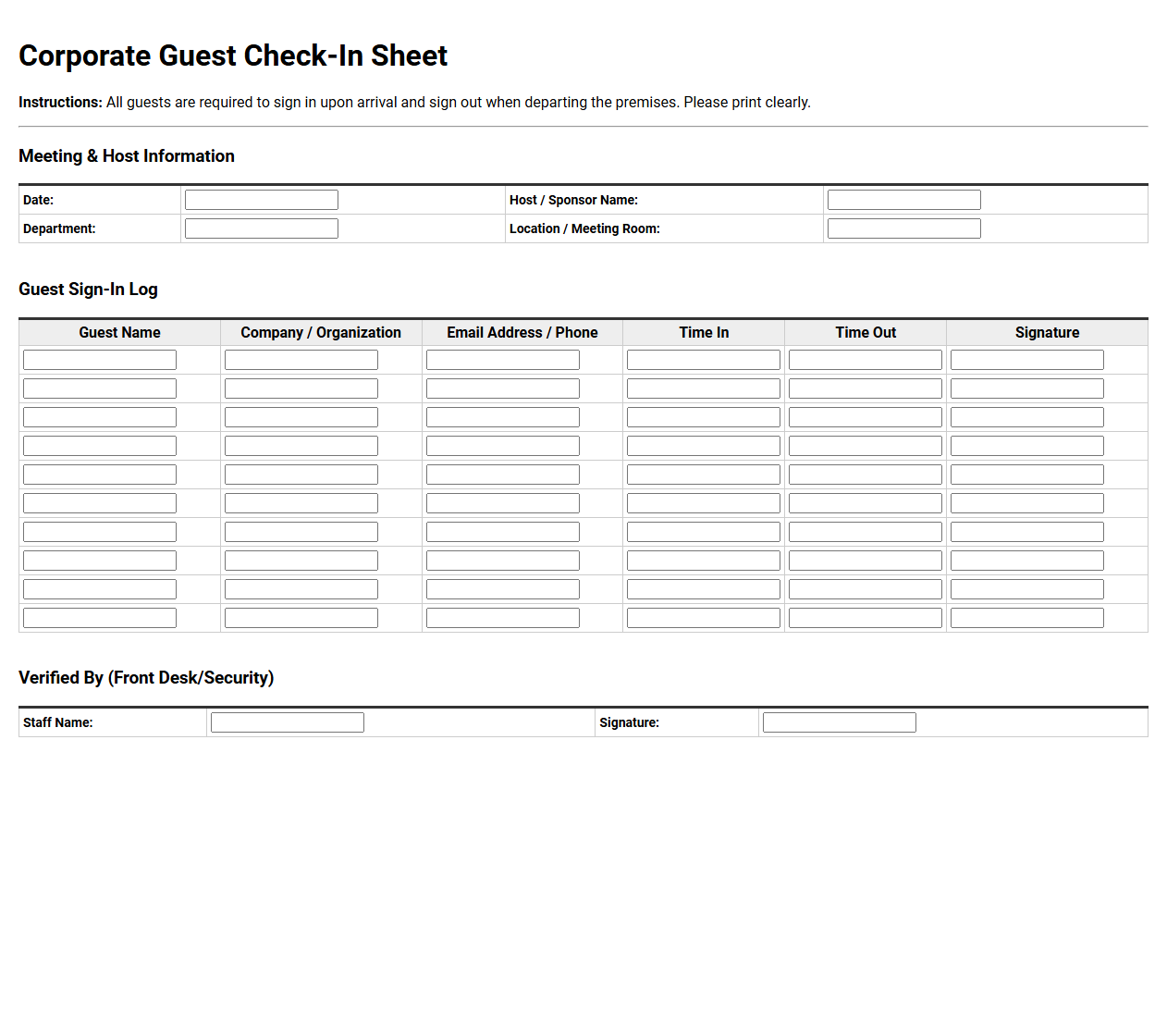Viewport: 1167px width, 1036px height.
Task: Click the Time In column header
Action: (x=704, y=332)
